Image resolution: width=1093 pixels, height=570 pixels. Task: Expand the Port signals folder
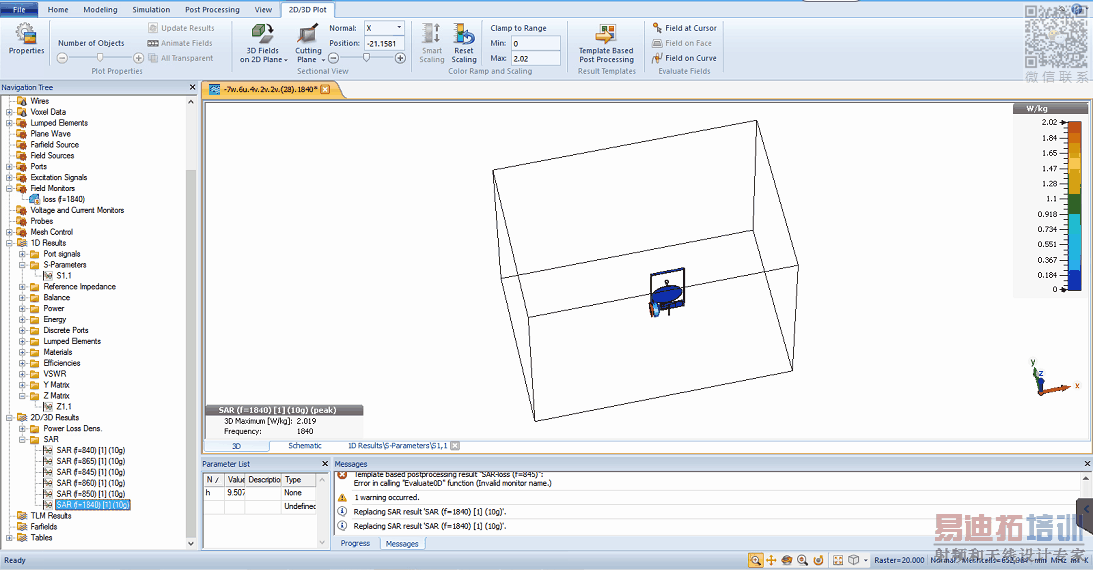pyautogui.click(x=22, y=254)
